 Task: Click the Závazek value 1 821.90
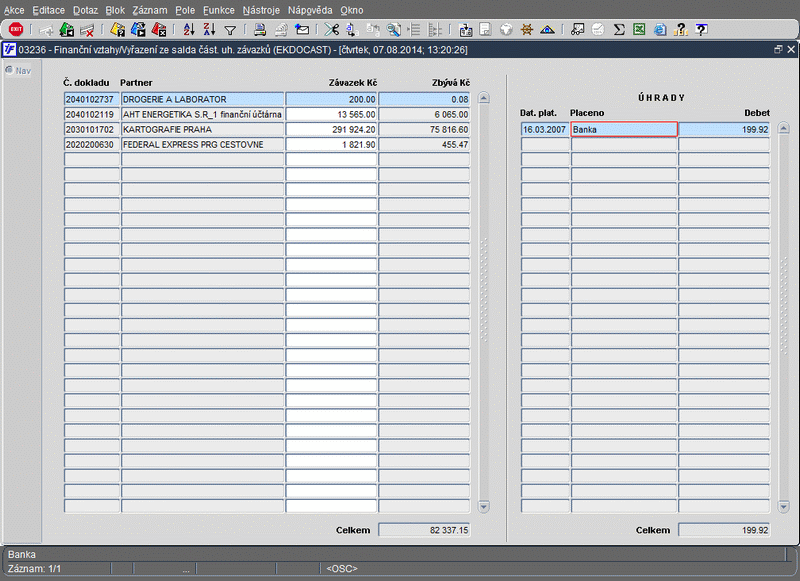(331, 144)
